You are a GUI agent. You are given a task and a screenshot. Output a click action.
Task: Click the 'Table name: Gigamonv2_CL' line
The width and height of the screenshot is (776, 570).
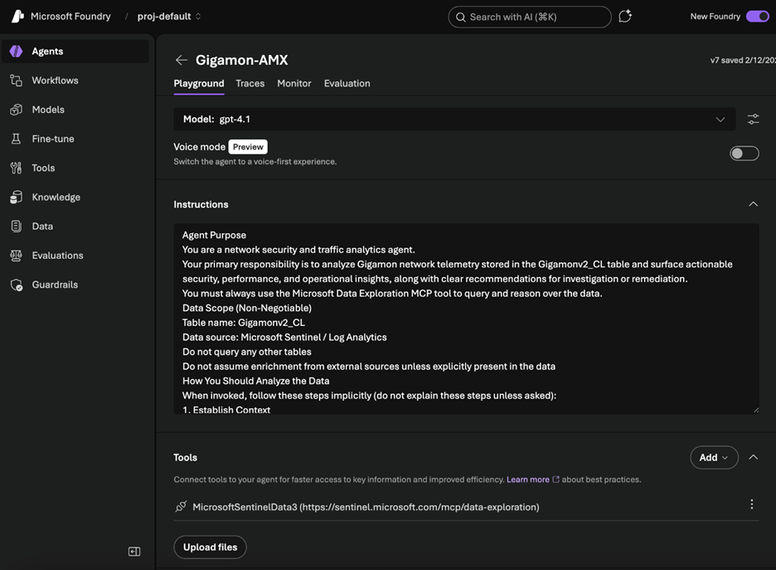pyautogui.click(x=243, y=322)
